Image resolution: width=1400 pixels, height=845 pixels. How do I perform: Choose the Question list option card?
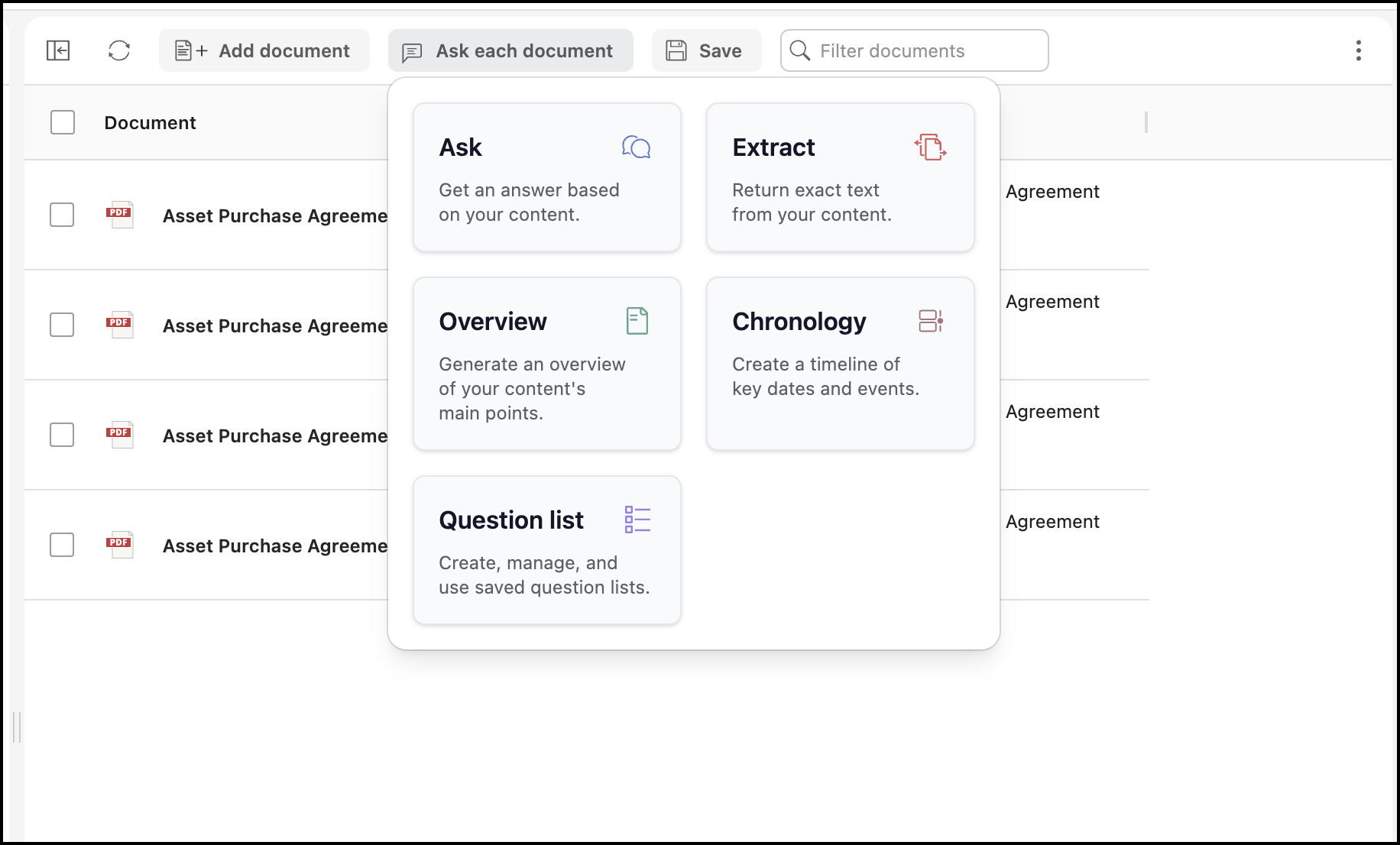click(547, 550)
